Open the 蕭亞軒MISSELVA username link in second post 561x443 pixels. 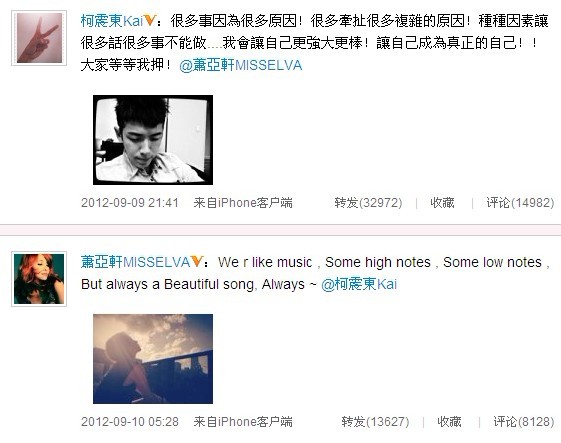click(x=135, y=262)
